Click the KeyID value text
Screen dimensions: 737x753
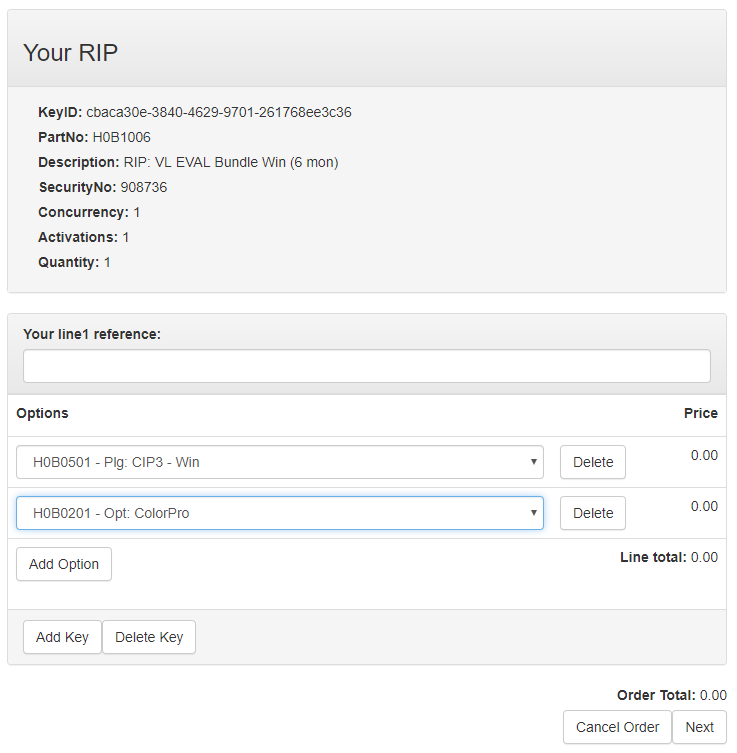(218, 112)
